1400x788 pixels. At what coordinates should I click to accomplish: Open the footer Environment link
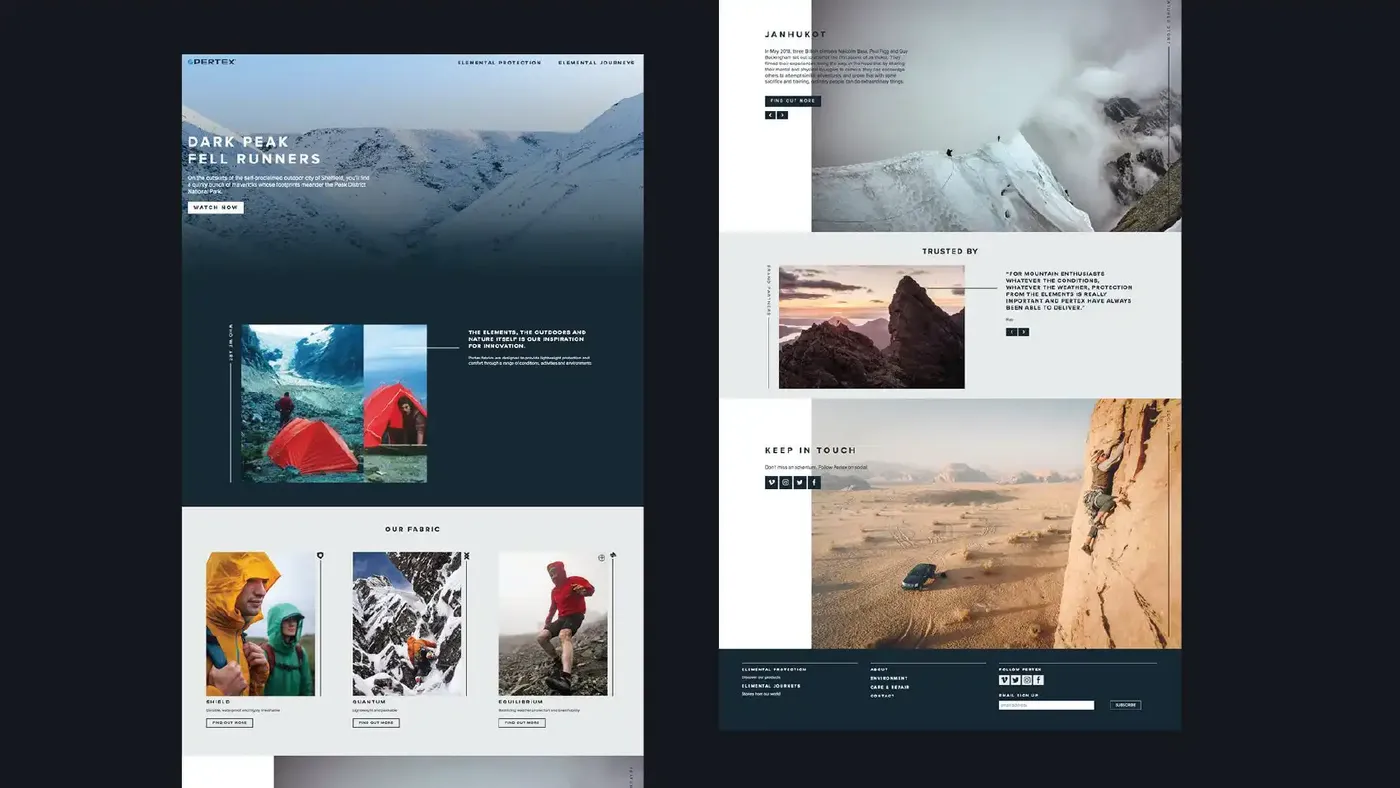tap(889, 678)
